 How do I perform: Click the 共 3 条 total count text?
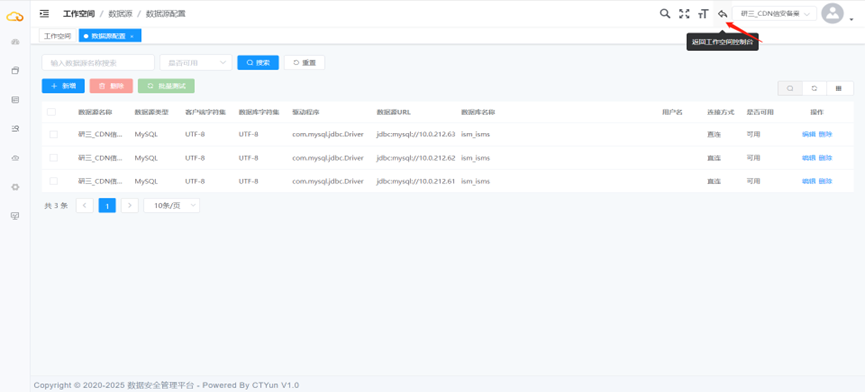pos(56,206)
